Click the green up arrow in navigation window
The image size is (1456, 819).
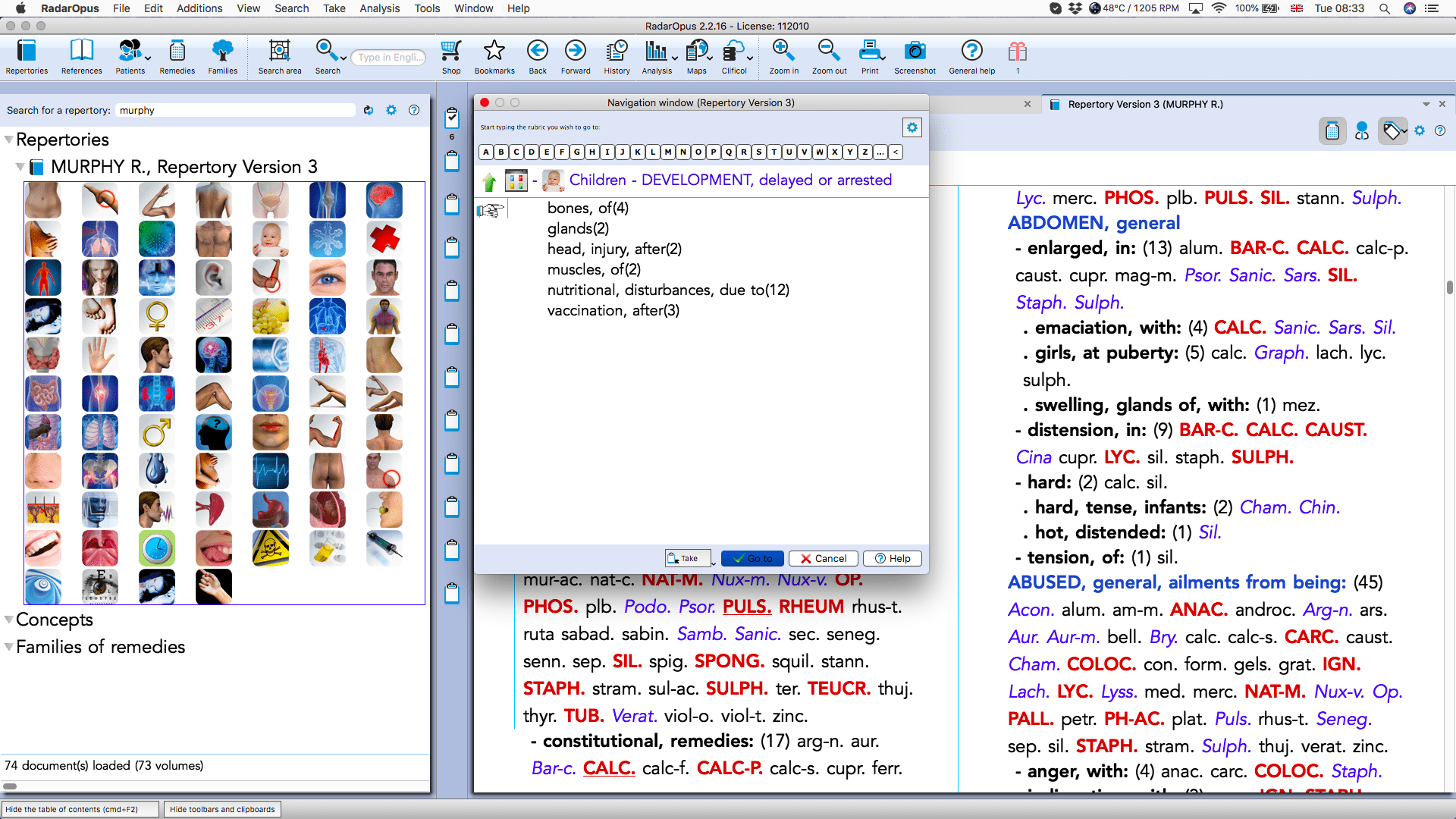point(489,181)
